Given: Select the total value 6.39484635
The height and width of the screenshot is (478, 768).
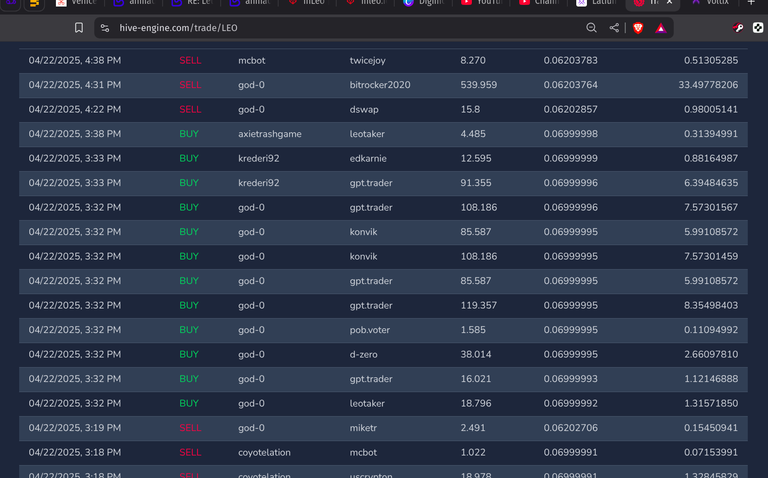Looking at the screenshot, I should point(711,183).
